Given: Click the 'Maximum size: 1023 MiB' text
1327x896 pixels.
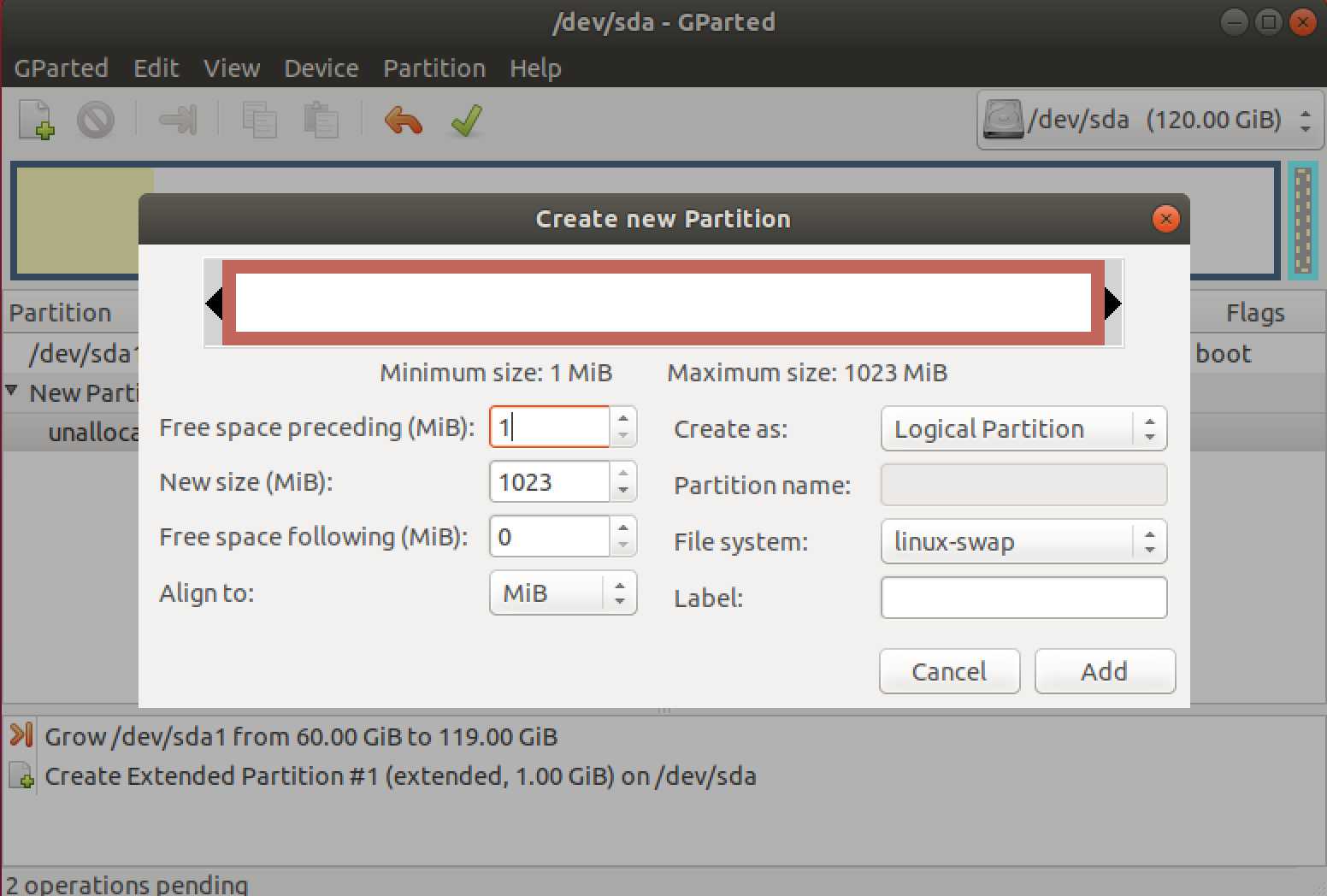Looking at the screenshot, I should (807, 373).
